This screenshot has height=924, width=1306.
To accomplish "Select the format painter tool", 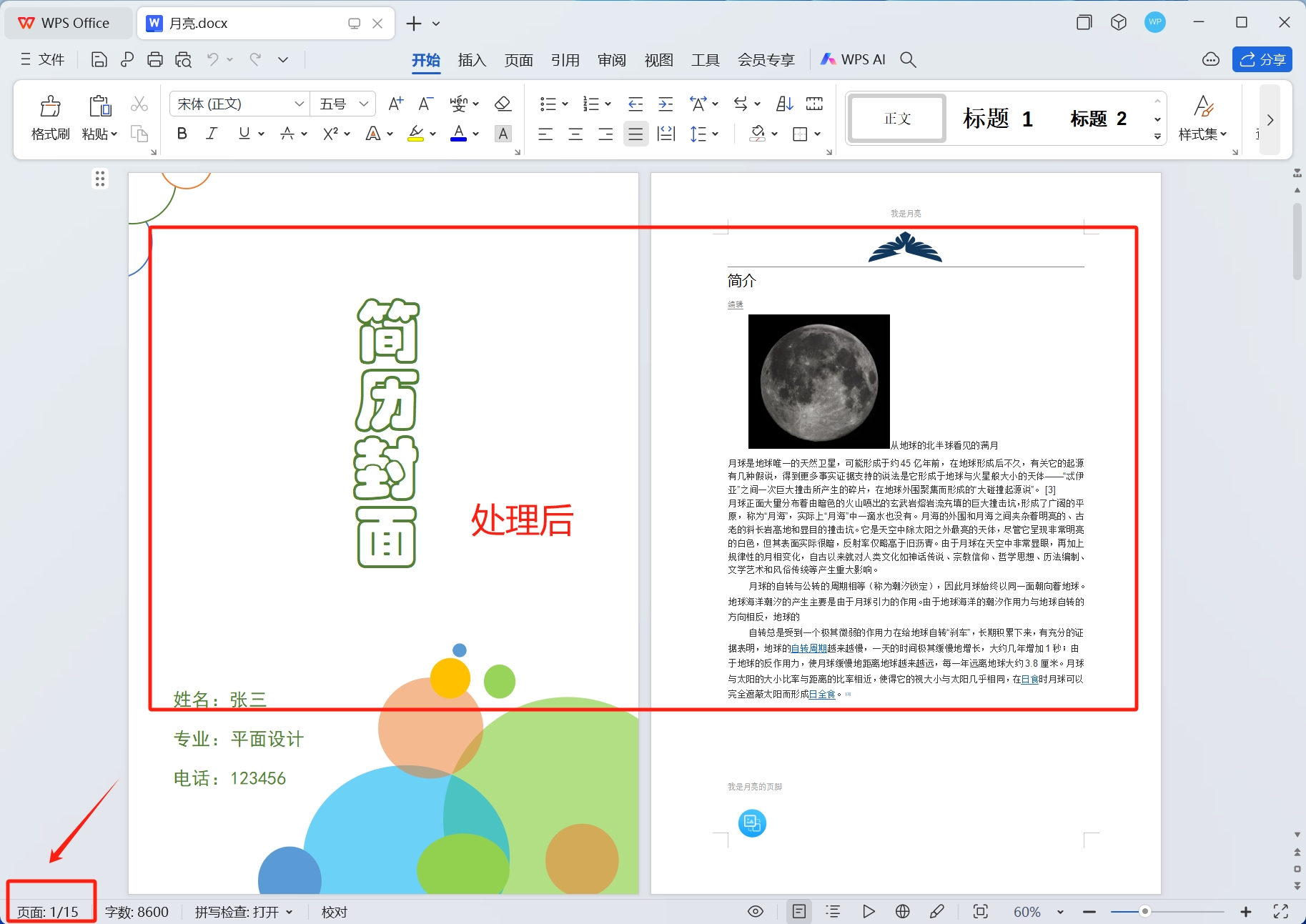I will pos(50,116).
